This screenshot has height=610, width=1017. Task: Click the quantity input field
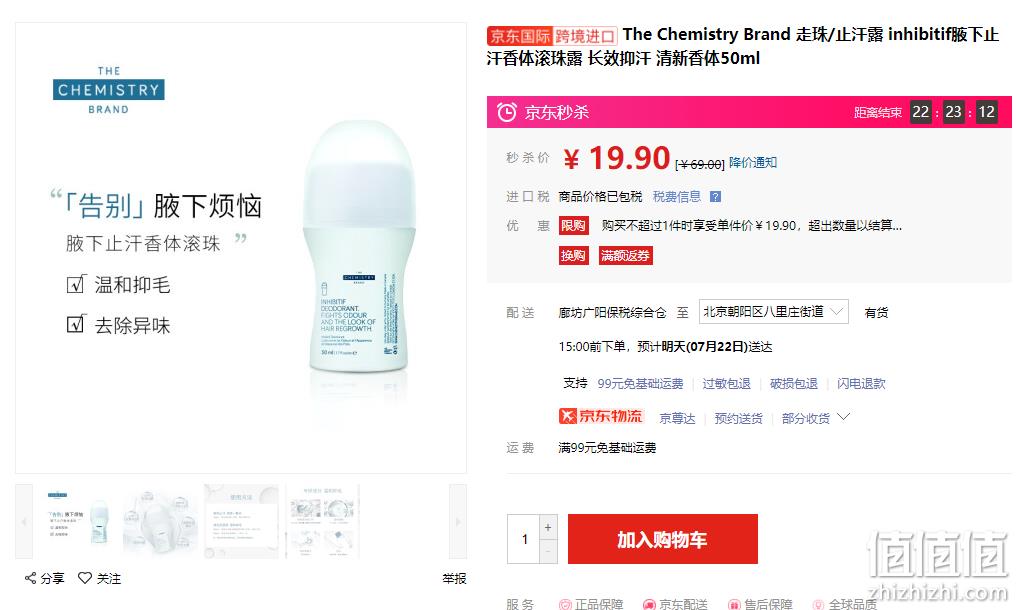(x=523, y=539)
